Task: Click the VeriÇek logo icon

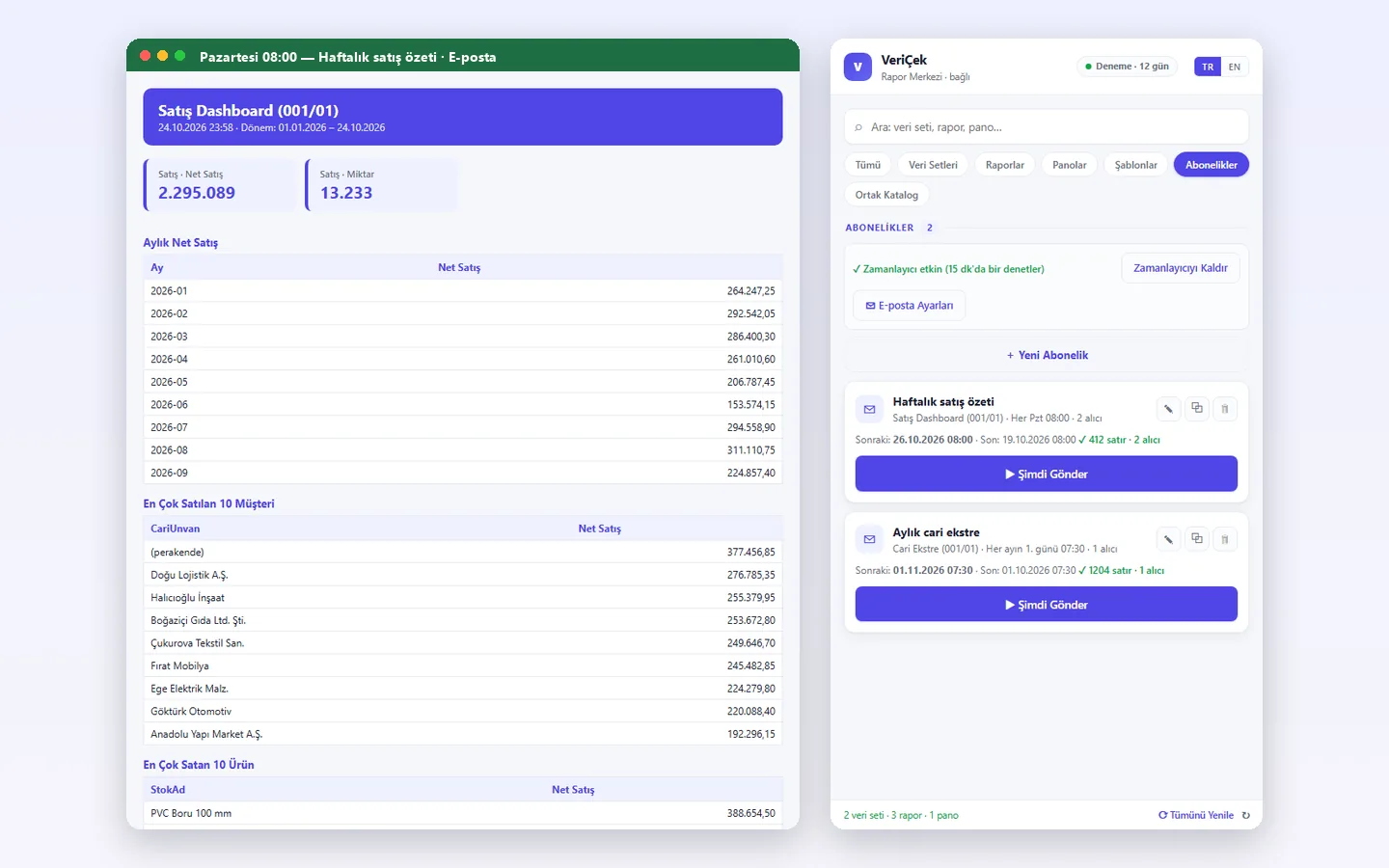Action: pyautogui.click(x=858, y=67)
